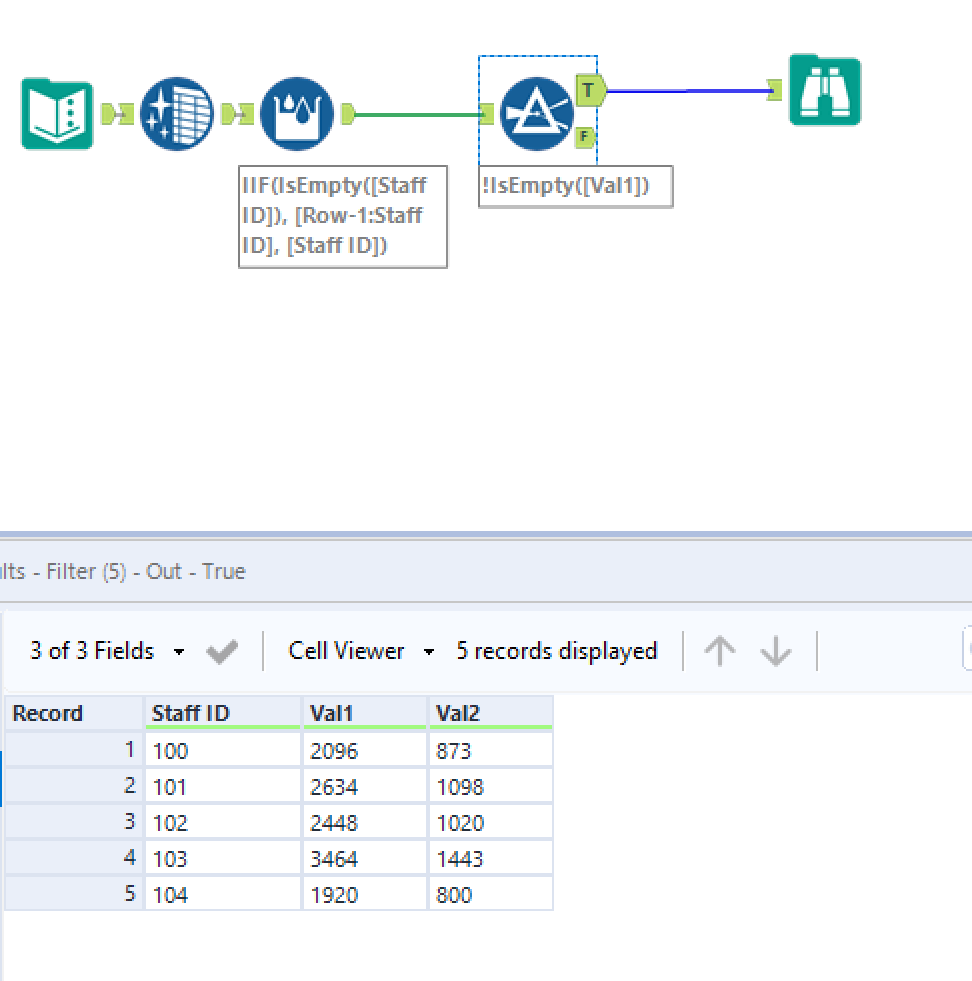Open the Cell Viewer dropdown

pos(361,652)
